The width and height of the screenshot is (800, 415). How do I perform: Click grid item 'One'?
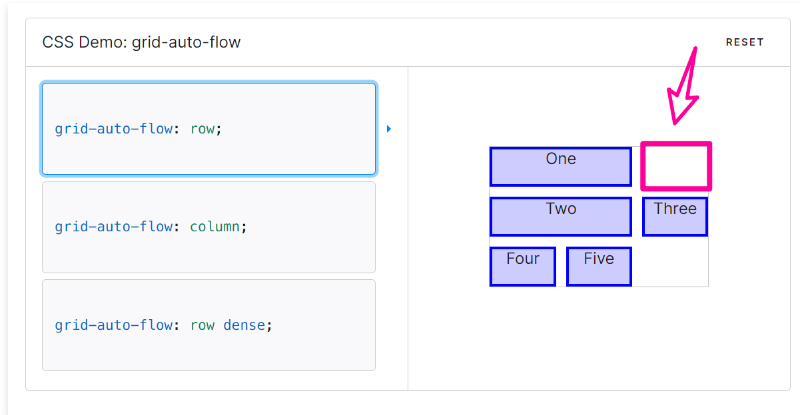[x=560, y=166]
